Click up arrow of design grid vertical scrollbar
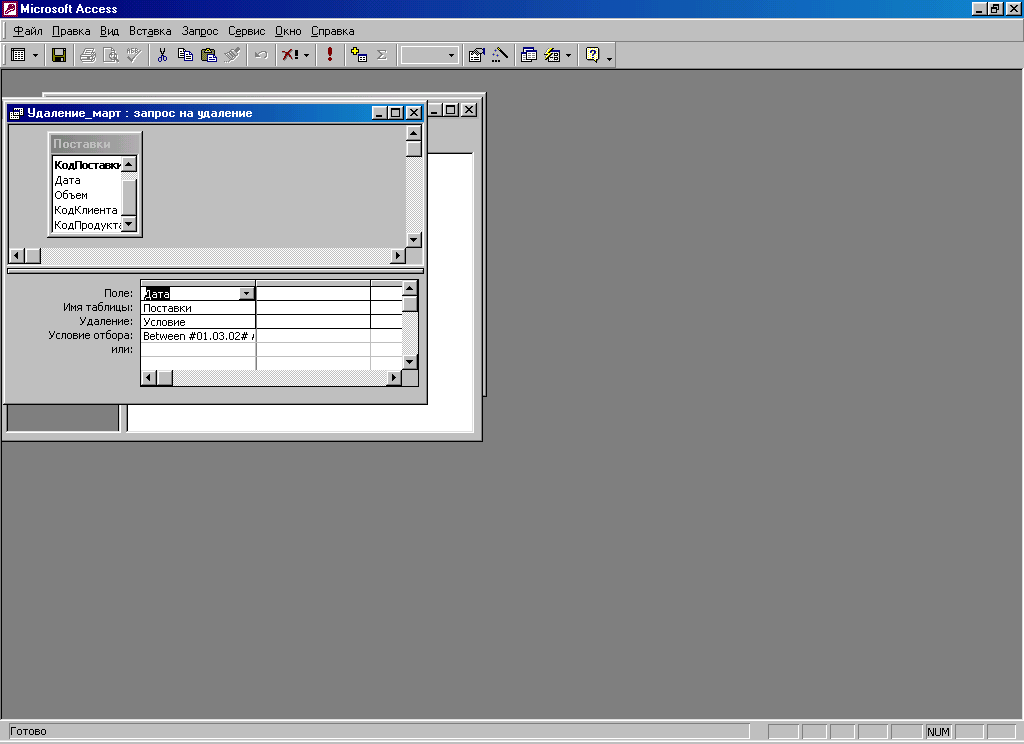 pos(409,288)
